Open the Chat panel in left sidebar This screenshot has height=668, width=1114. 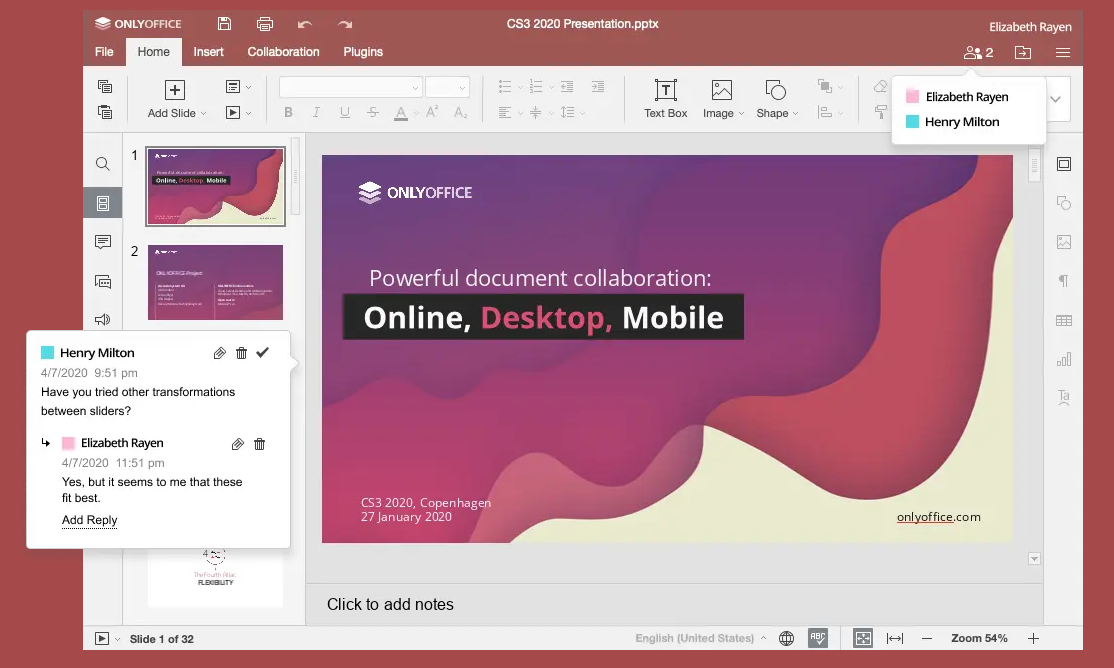tap(103, 281)
